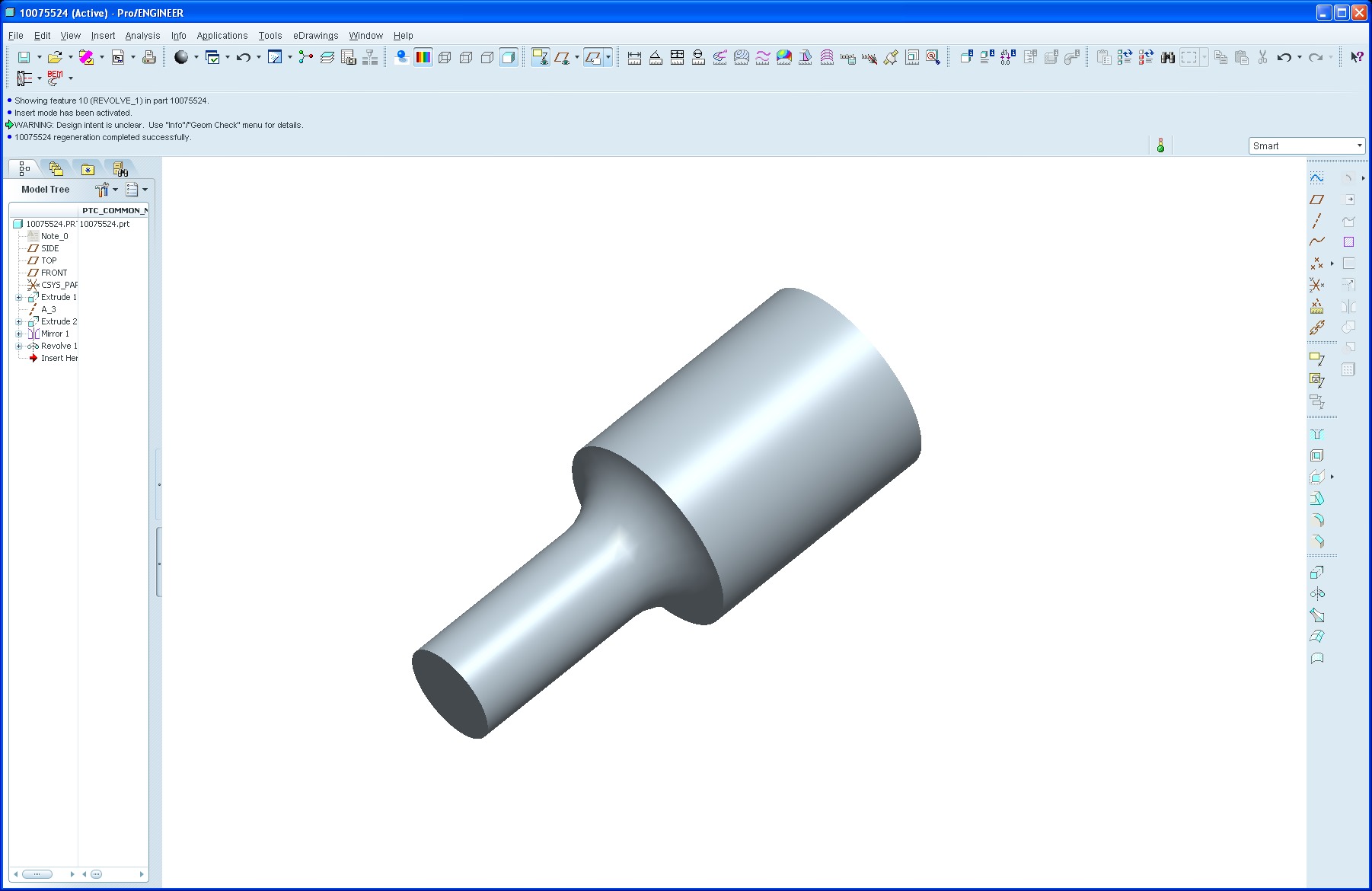Select the Datum Curve tool
The image size is (1372, 891).
coord(1316,242)
